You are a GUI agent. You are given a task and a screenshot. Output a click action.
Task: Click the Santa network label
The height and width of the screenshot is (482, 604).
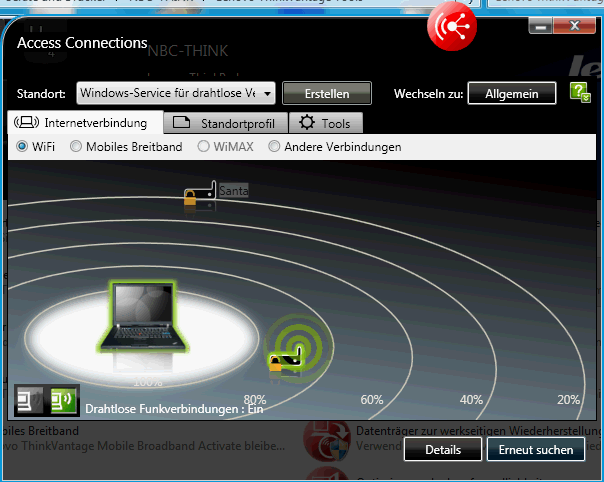pyautogui.click(x=233, y=190)
